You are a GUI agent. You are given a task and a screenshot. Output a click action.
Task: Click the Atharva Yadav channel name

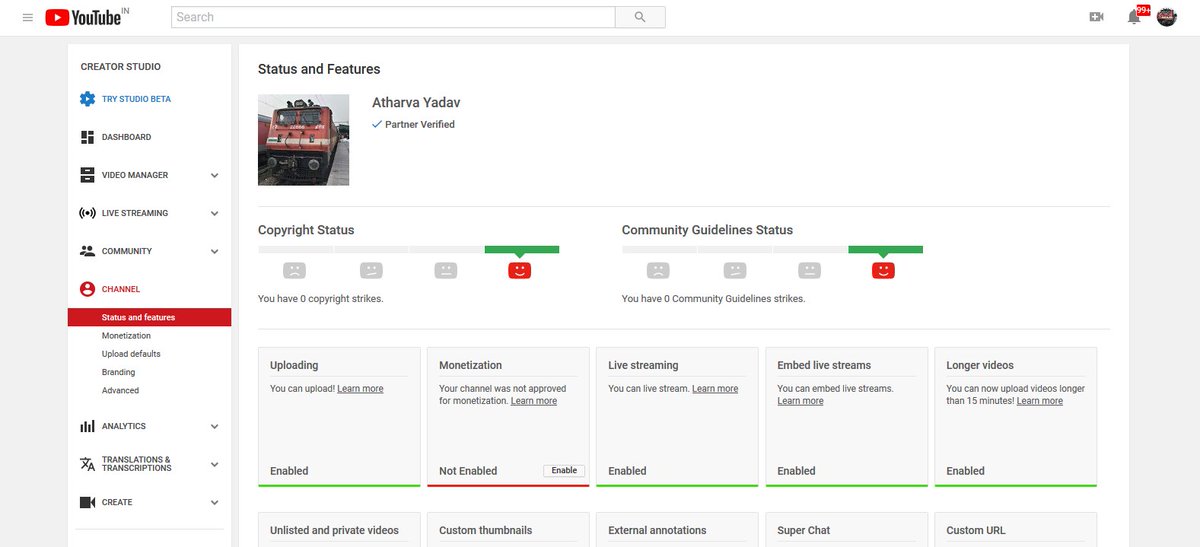click(416, 103)
